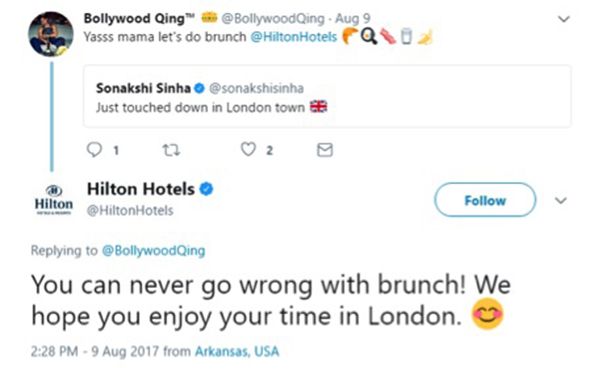Like the tweet with heart icon
This screenshot has height=369, width=594.
[x=248, y=149]
